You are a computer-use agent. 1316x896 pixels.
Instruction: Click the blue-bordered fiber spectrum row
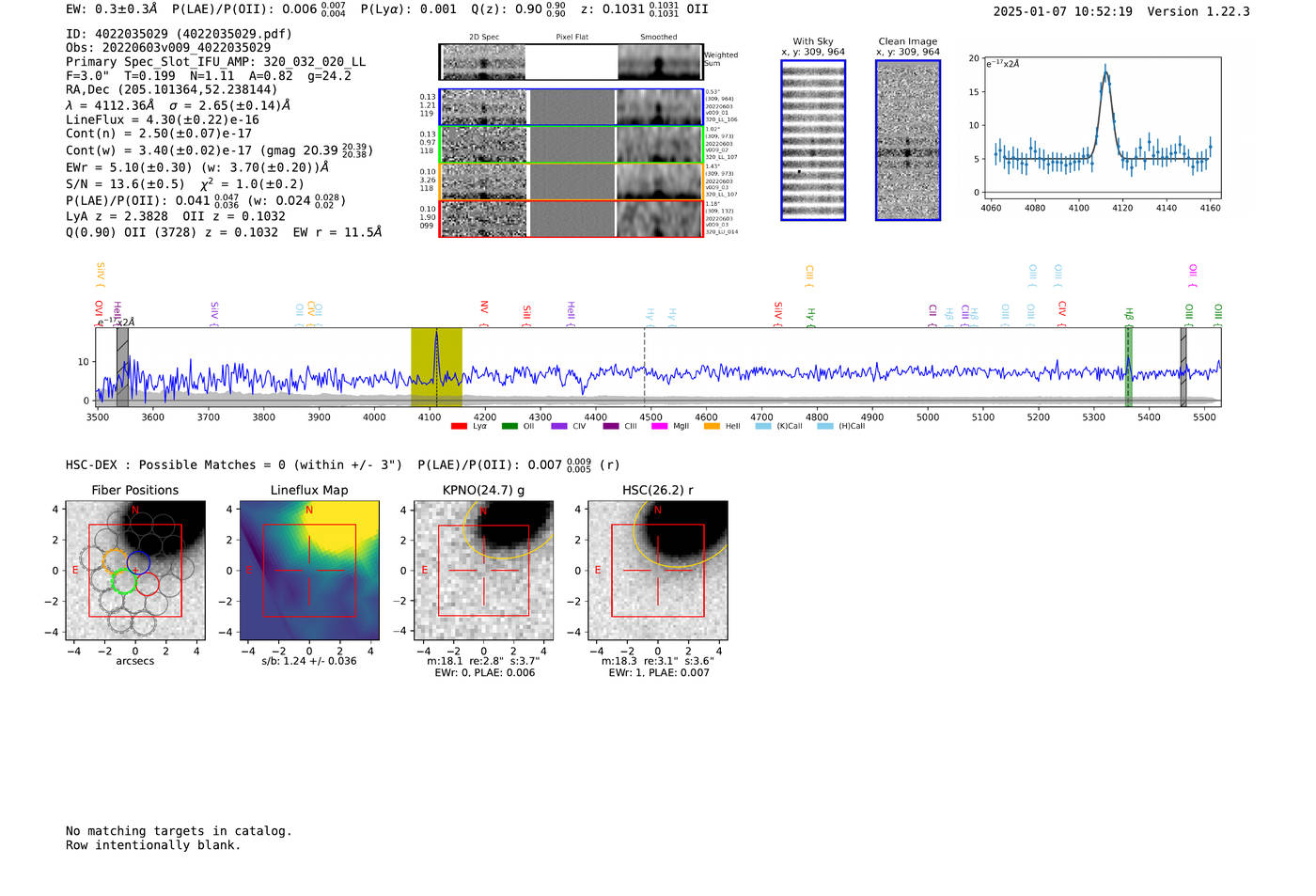point(572,107)
